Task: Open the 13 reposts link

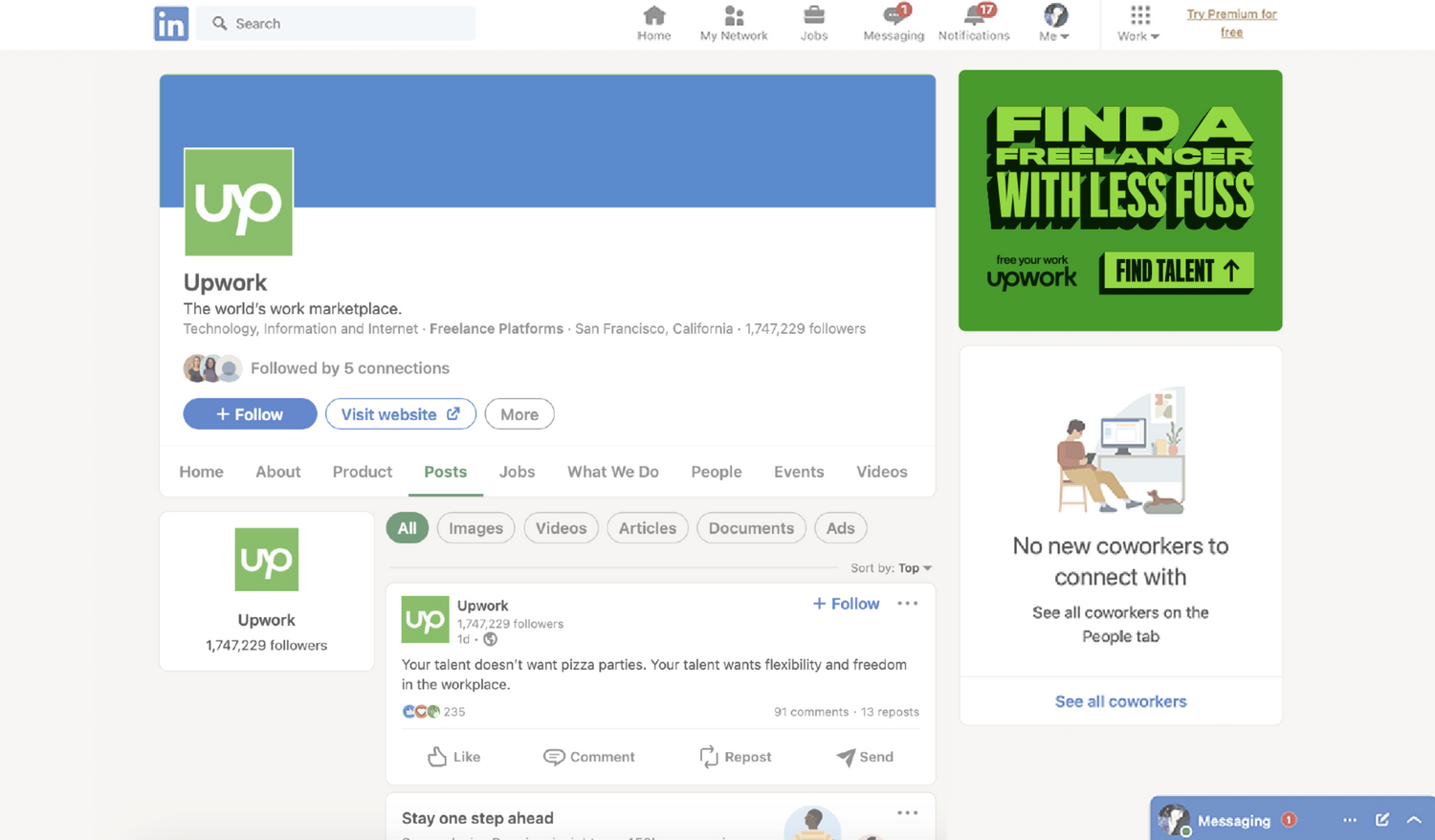Action: point(890,712)
